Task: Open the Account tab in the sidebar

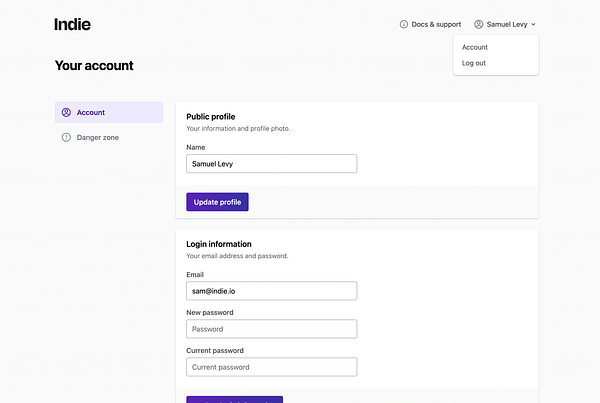Action: pyautogui.click(x=109, y=112)
